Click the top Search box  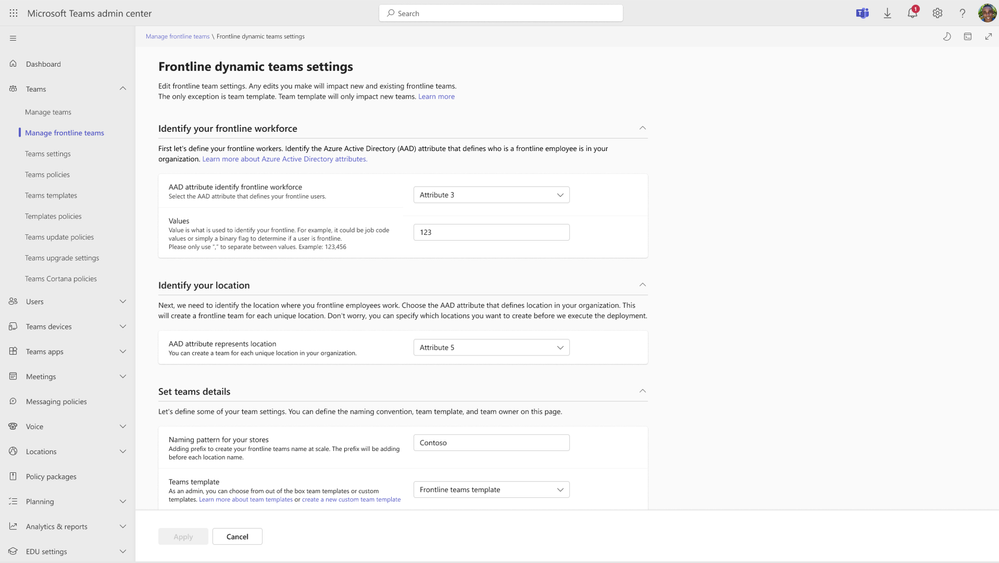[x=501, y=13]
